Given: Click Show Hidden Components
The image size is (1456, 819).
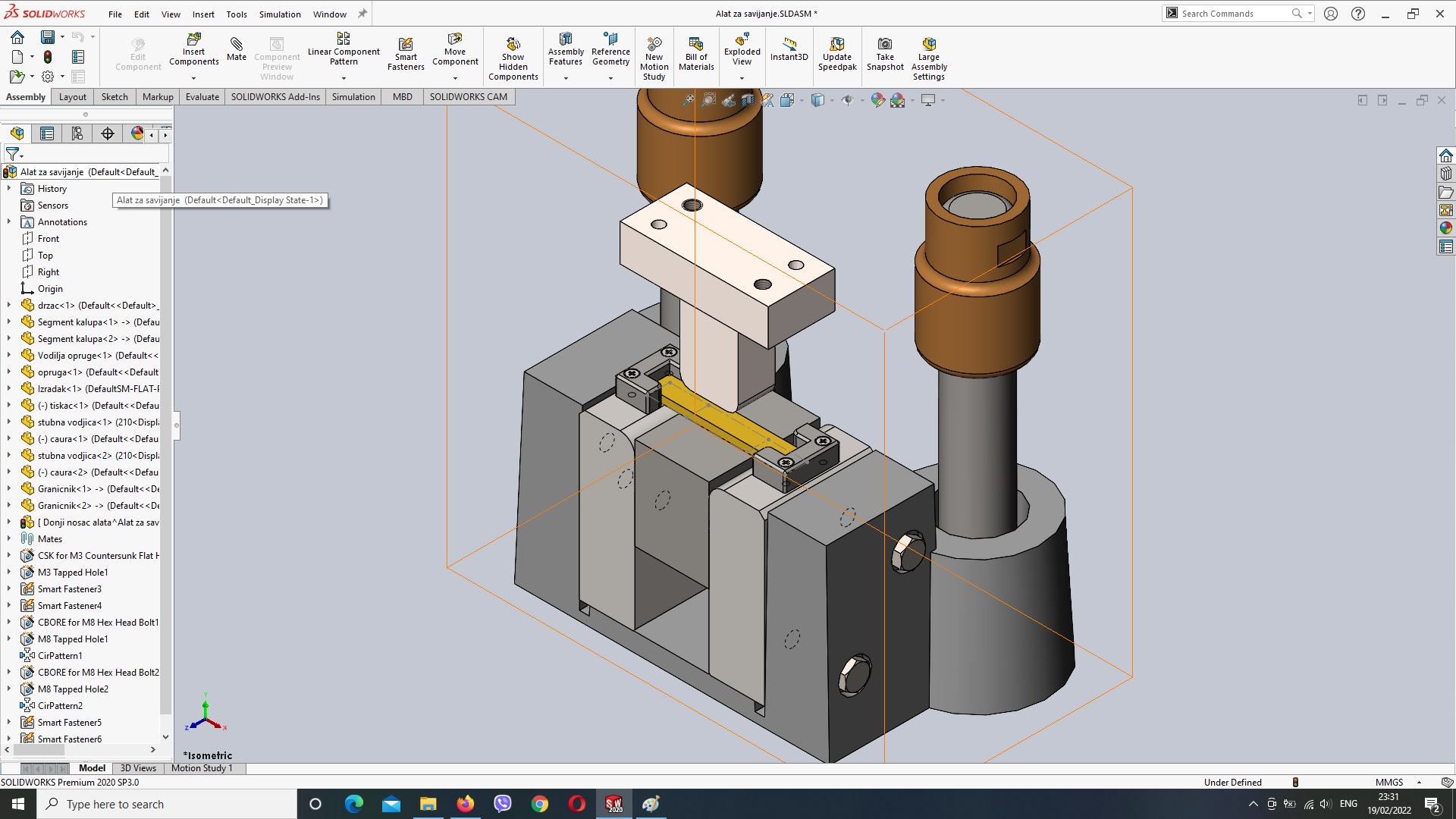Looking at the screenshot, I should 513,58.
